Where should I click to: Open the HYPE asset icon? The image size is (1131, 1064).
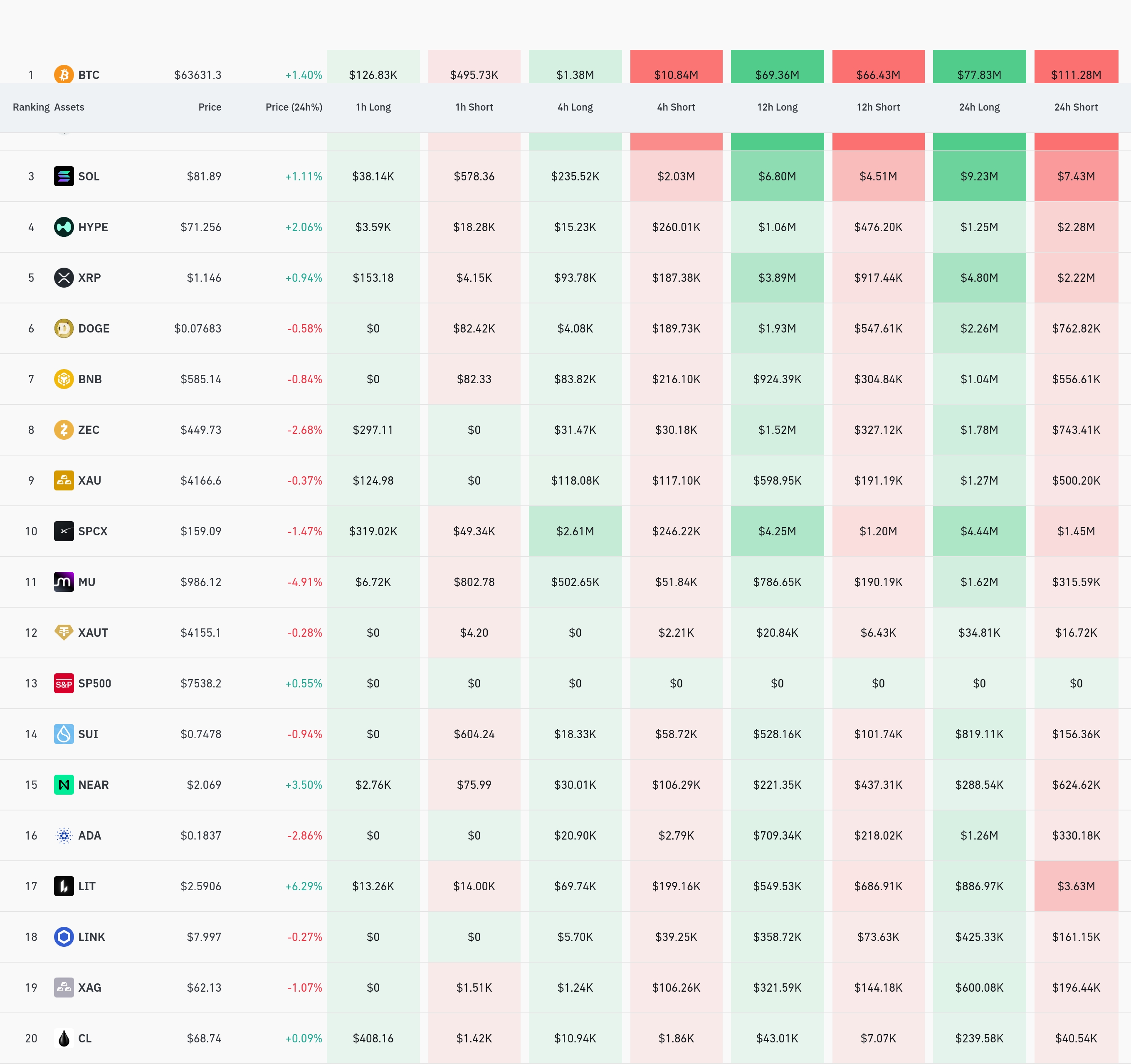point(64,227)
